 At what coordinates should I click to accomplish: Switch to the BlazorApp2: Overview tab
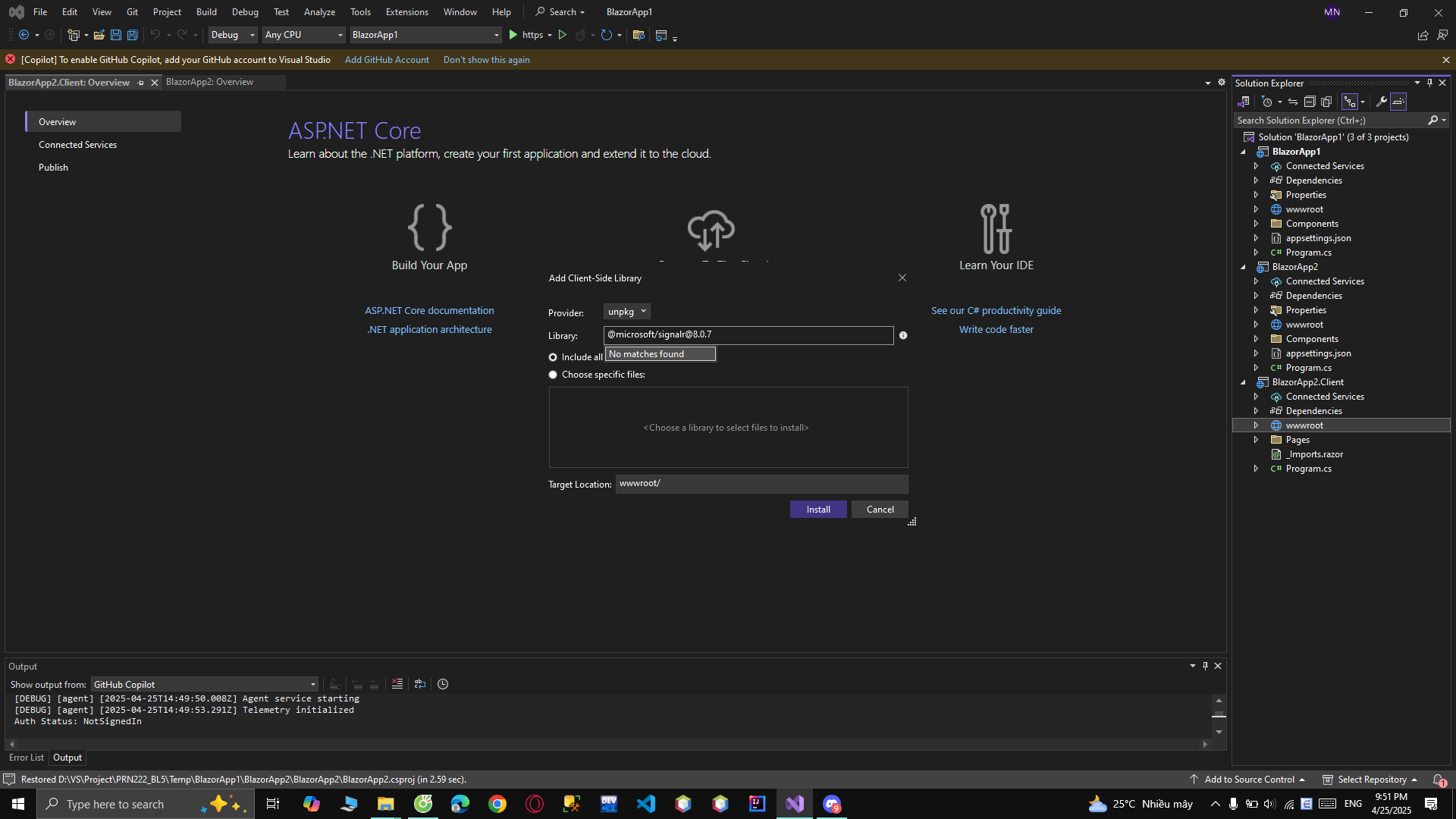[x=209, y=82]
